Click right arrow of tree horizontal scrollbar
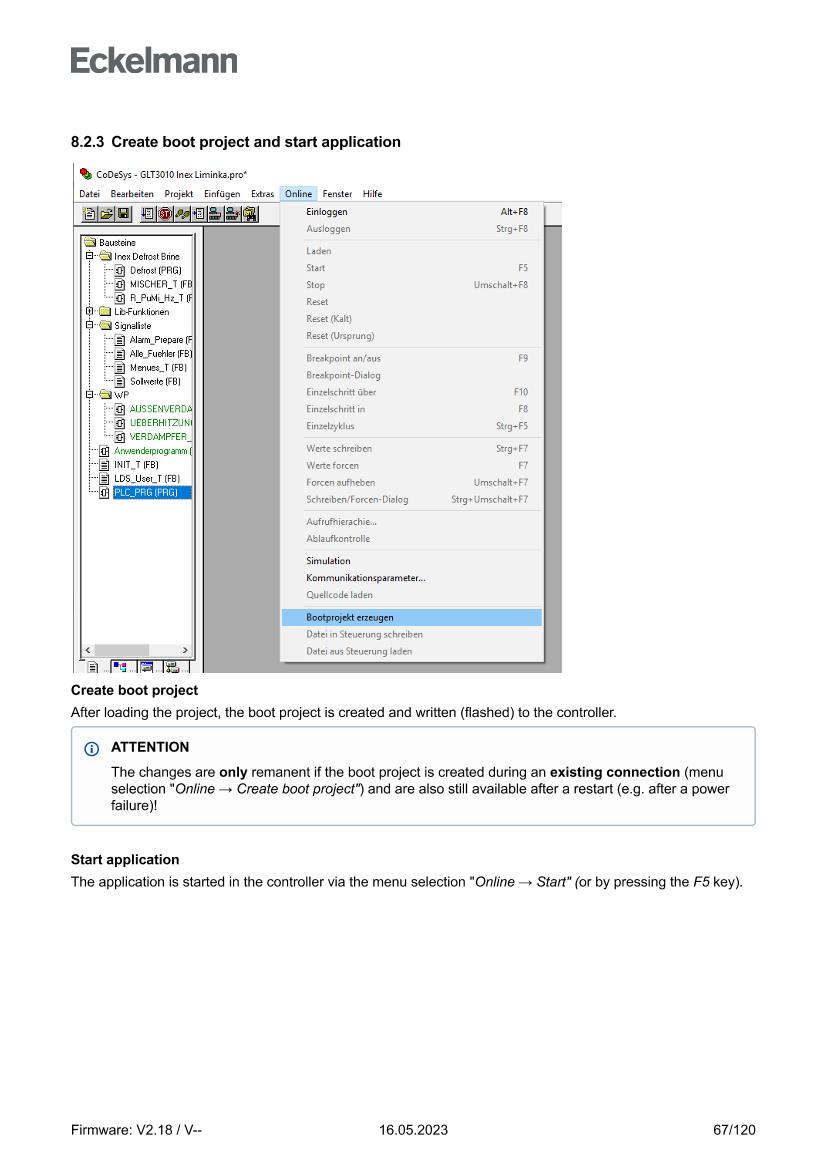Screen dimensions: 827x1169 (185, 650)
